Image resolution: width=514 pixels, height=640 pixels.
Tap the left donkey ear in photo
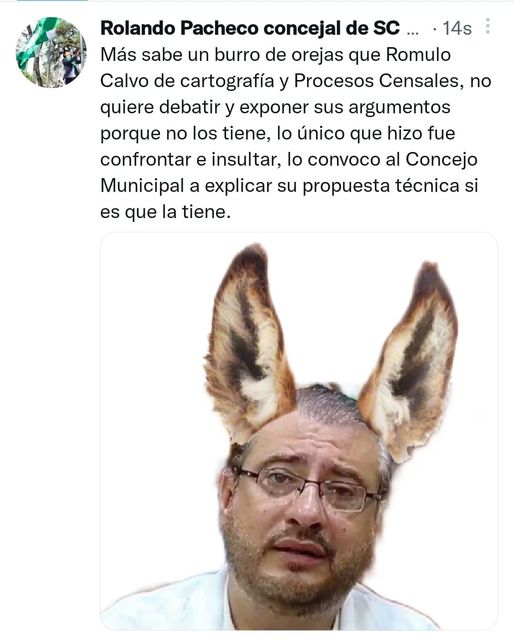tap(249, 343)
